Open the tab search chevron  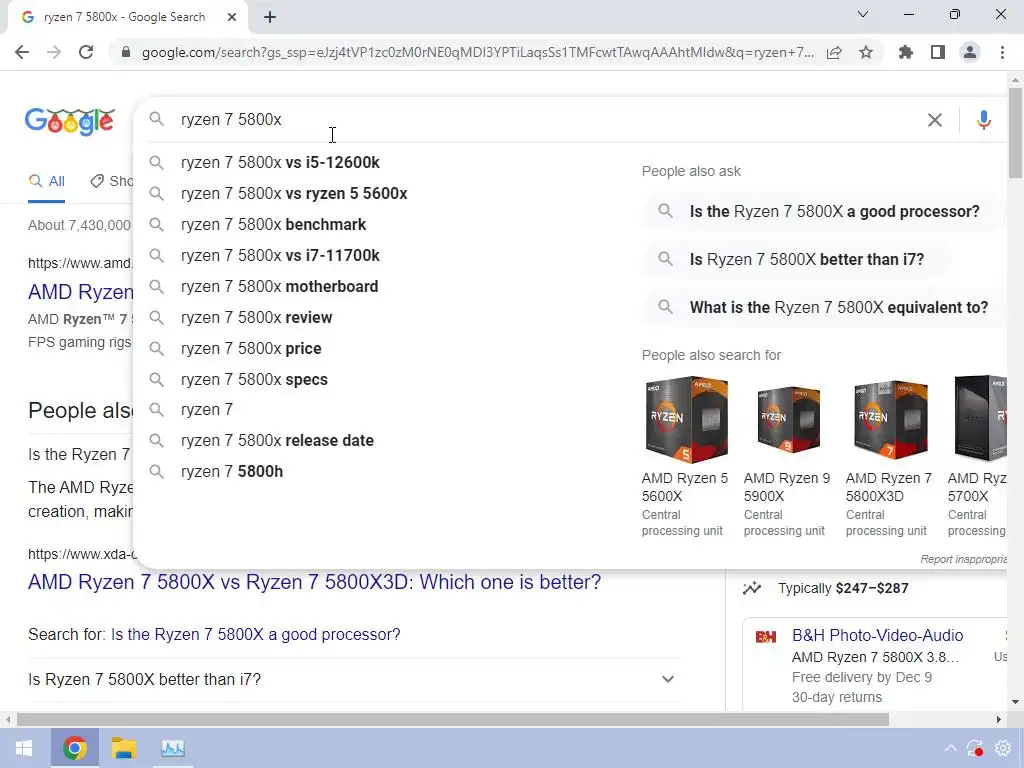[863, 14]
